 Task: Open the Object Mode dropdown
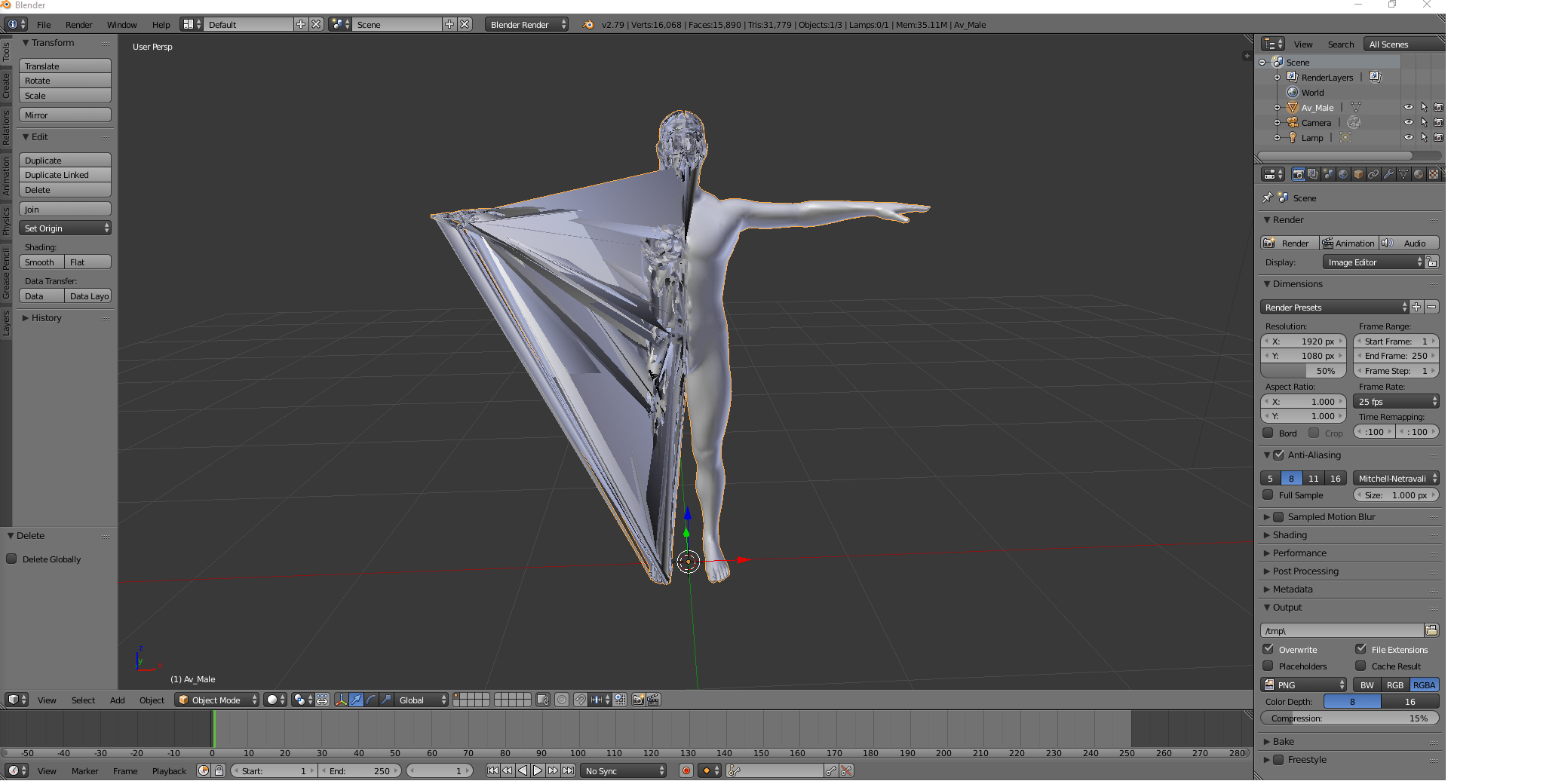tap(217, 700)
